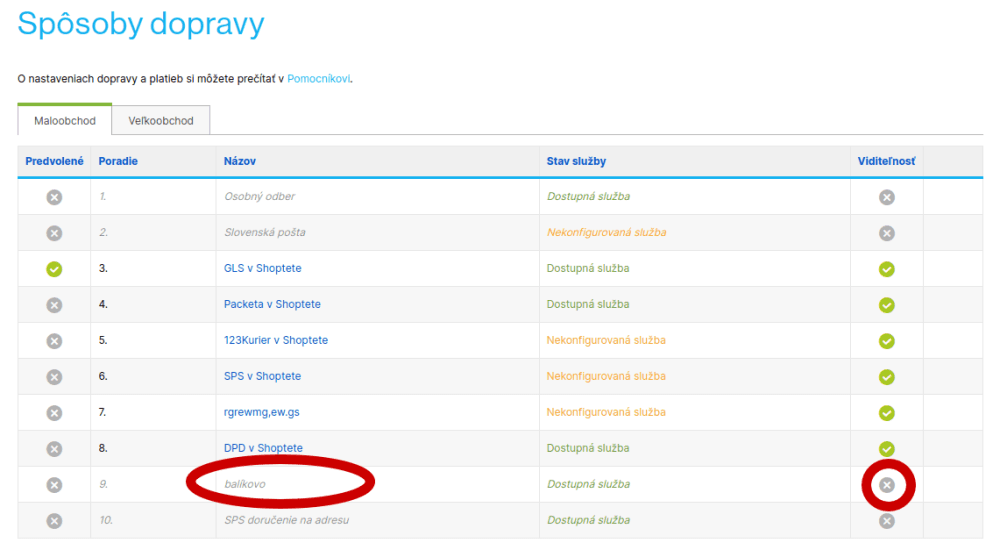Click default X icon for DPD v Shoptete
The width and height of the screenshot is (1000, 550).
point(54,449)
